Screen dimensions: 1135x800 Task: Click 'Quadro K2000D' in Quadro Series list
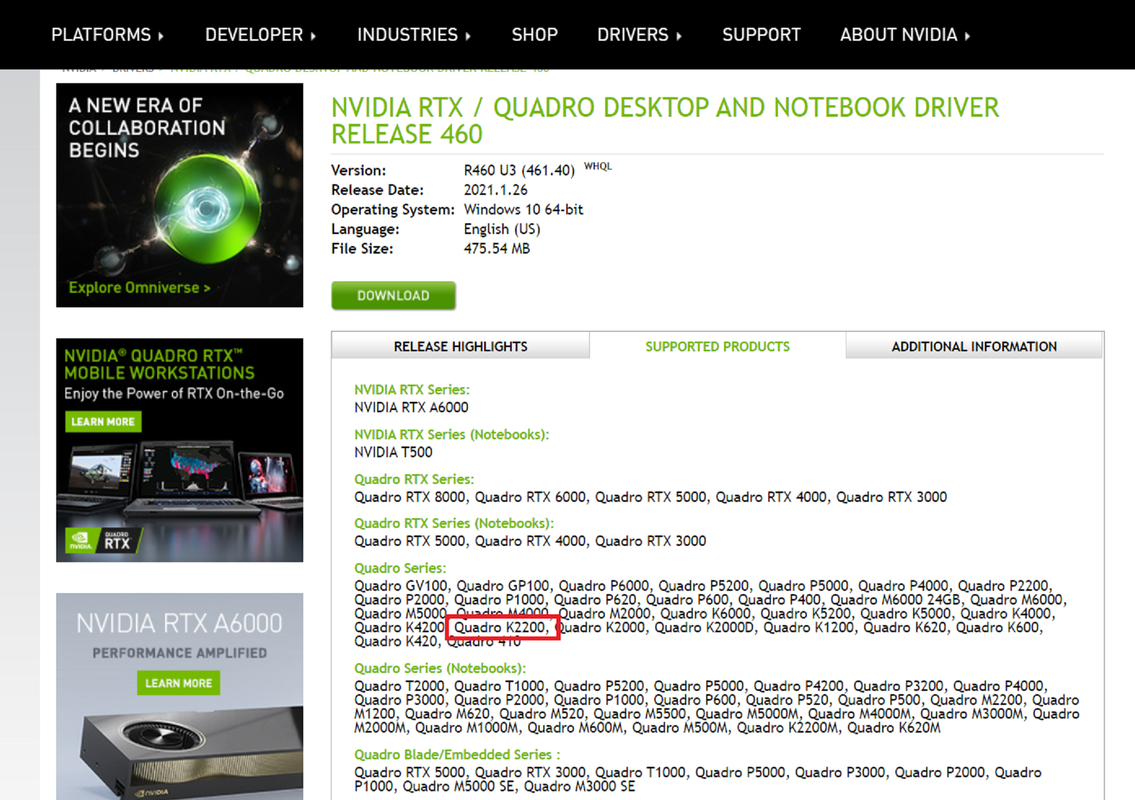click(x=704, y=627)
